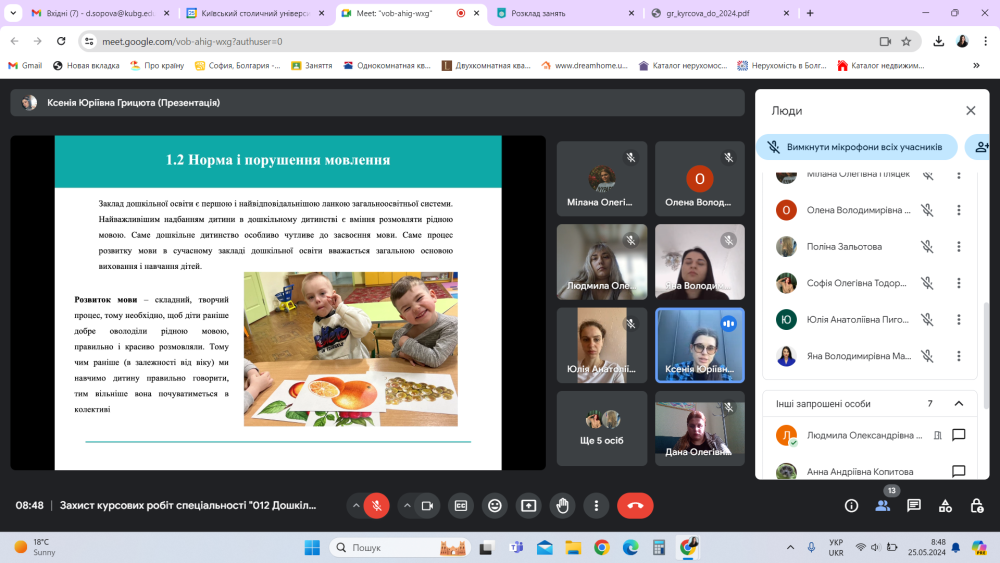Show more bookmarks chevron
Image resolution: width=1000 pixels, height=563 pixels.
coord(976,66)
